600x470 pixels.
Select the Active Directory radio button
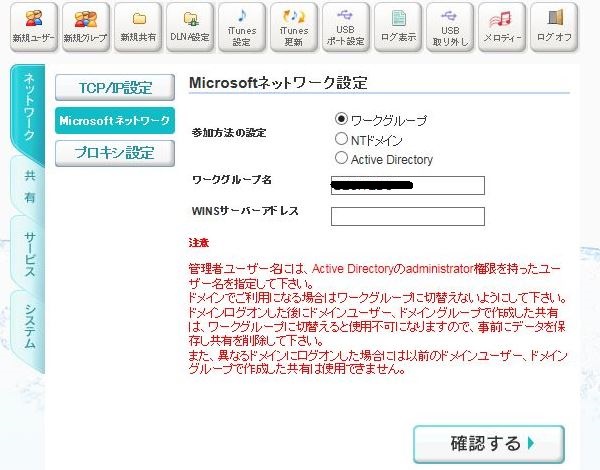341,158
